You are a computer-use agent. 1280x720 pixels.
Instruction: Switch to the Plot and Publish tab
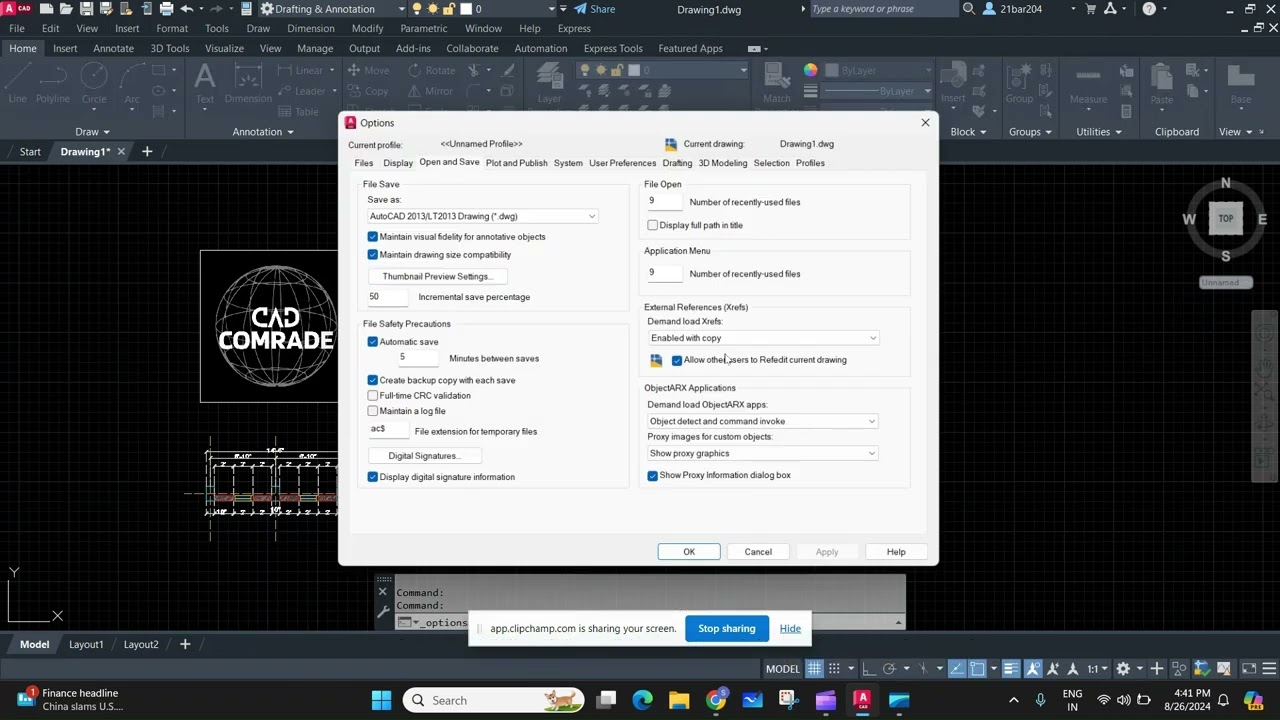pyautogui.click(x=517, y=163)
